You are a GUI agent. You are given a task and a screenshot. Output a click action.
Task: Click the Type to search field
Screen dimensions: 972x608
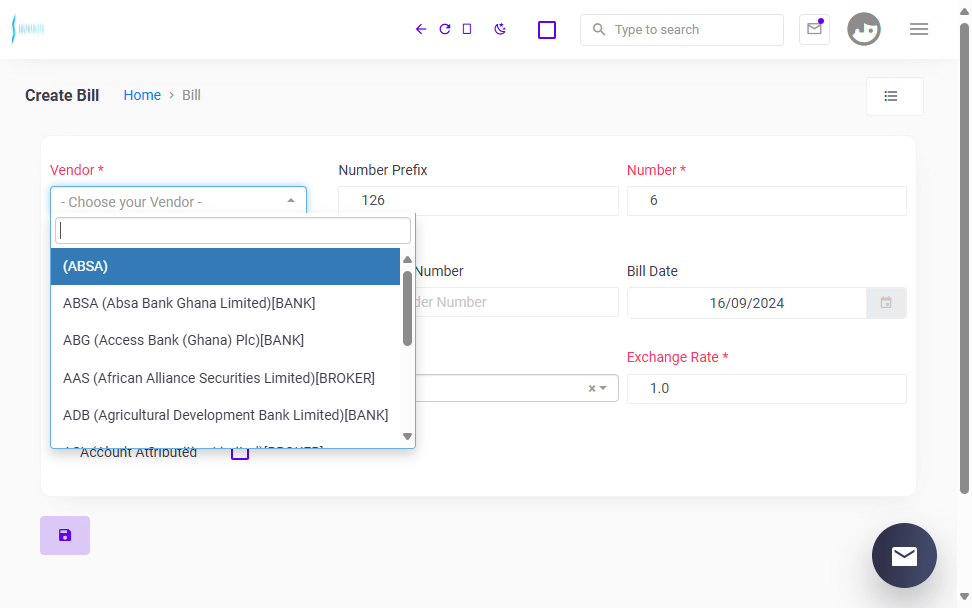point(682,30)
